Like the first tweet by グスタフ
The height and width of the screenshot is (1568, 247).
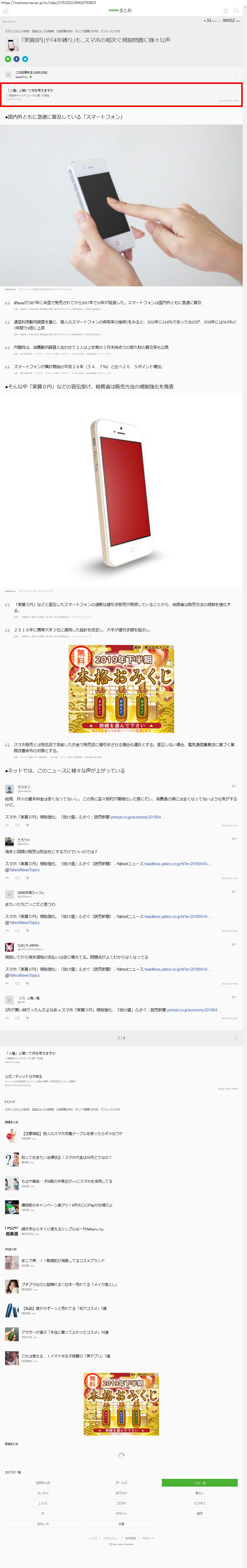27,825
